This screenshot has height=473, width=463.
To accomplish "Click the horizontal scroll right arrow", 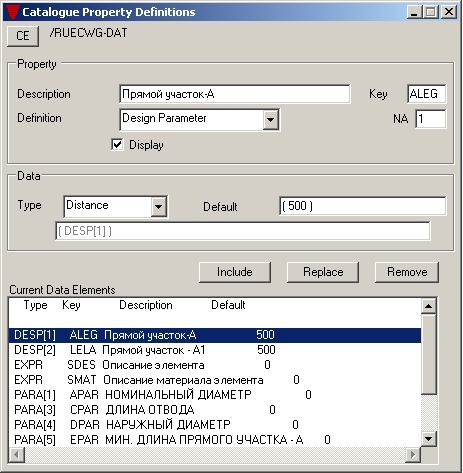I will (413, 455).
